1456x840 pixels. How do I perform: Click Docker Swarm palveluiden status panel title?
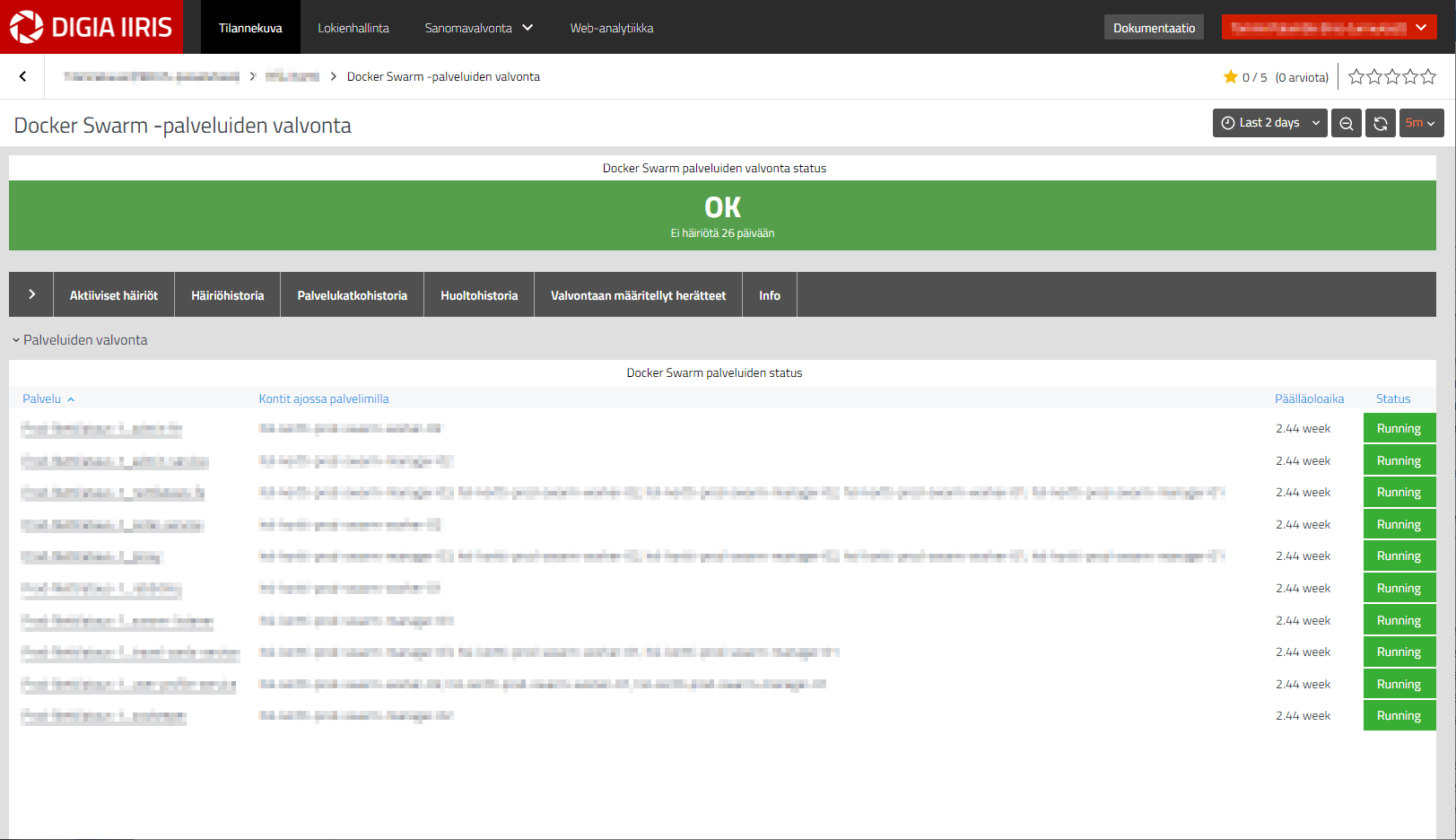(714, 372)
